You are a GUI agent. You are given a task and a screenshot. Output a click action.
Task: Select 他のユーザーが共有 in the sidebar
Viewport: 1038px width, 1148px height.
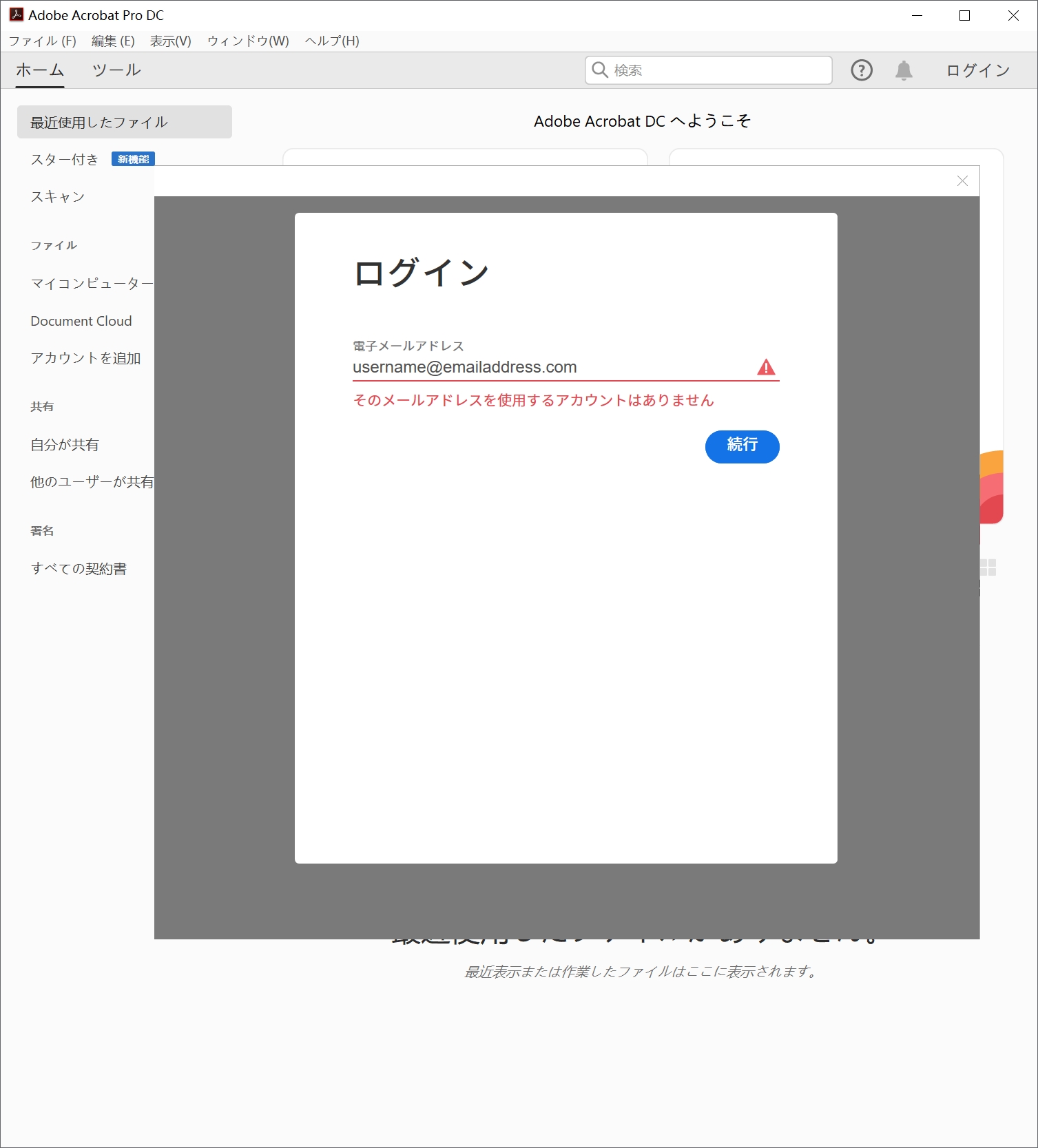92,482
